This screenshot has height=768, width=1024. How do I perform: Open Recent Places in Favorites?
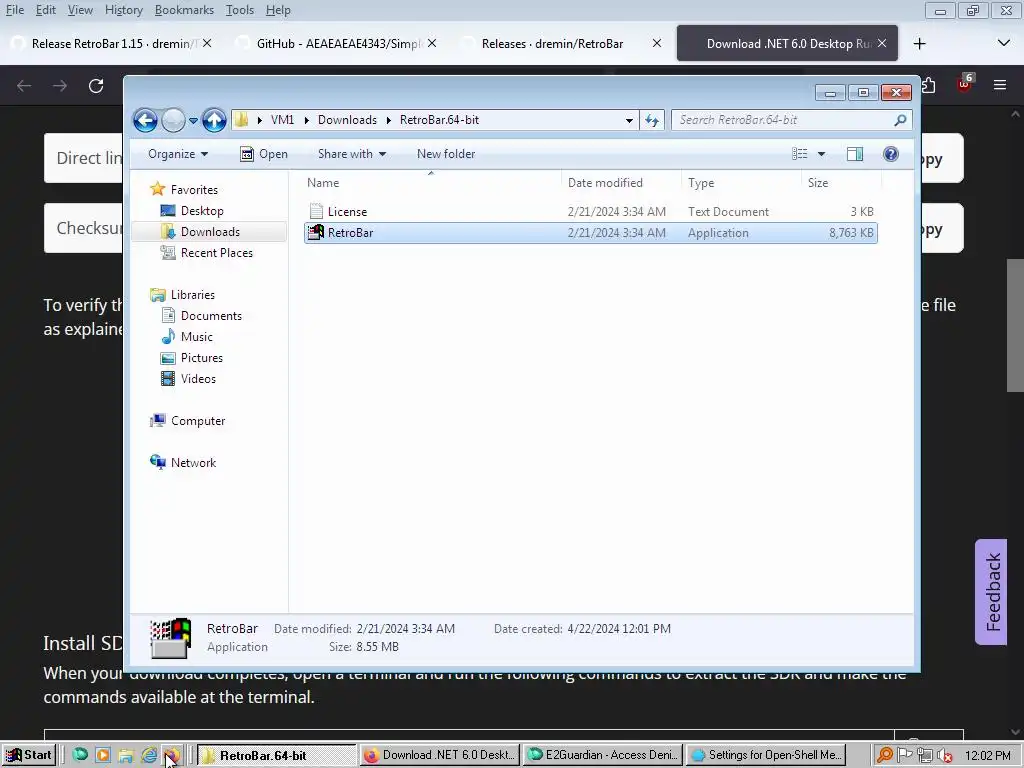coord(216,253)
